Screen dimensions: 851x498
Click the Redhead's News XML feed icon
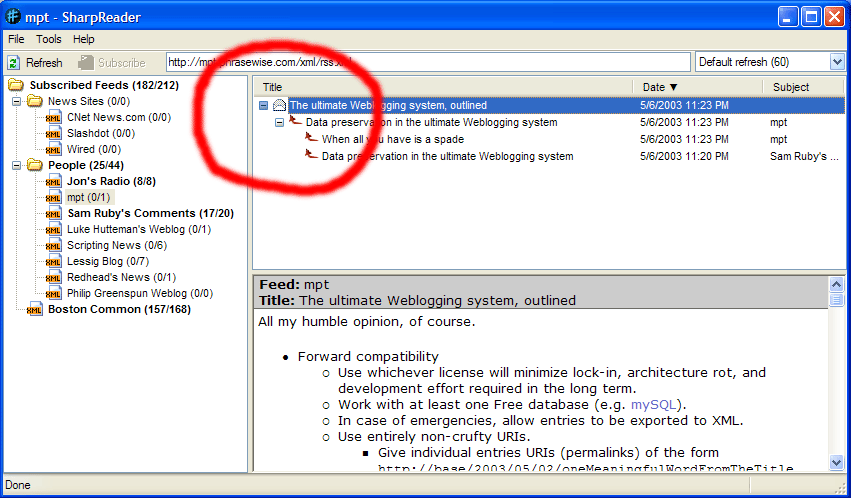(53, 277)
